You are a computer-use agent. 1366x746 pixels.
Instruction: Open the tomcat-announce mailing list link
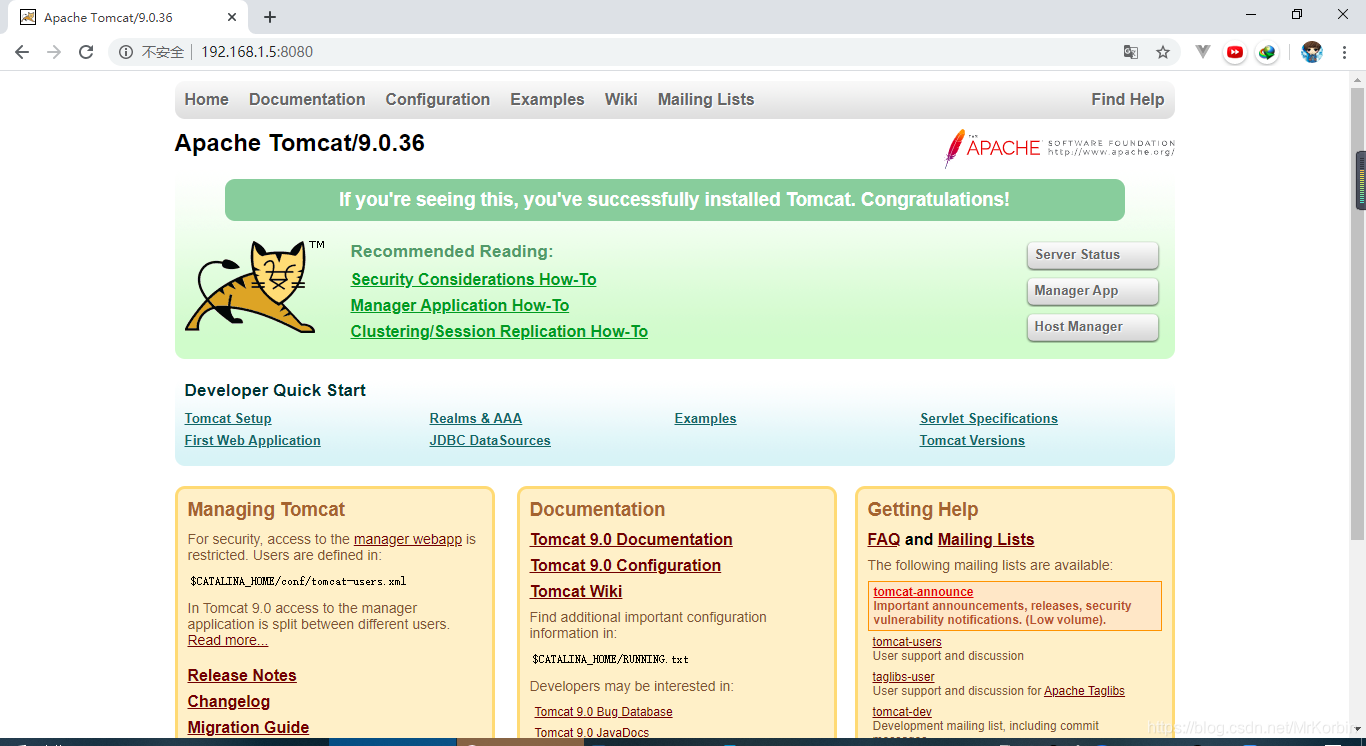(923, 592)
